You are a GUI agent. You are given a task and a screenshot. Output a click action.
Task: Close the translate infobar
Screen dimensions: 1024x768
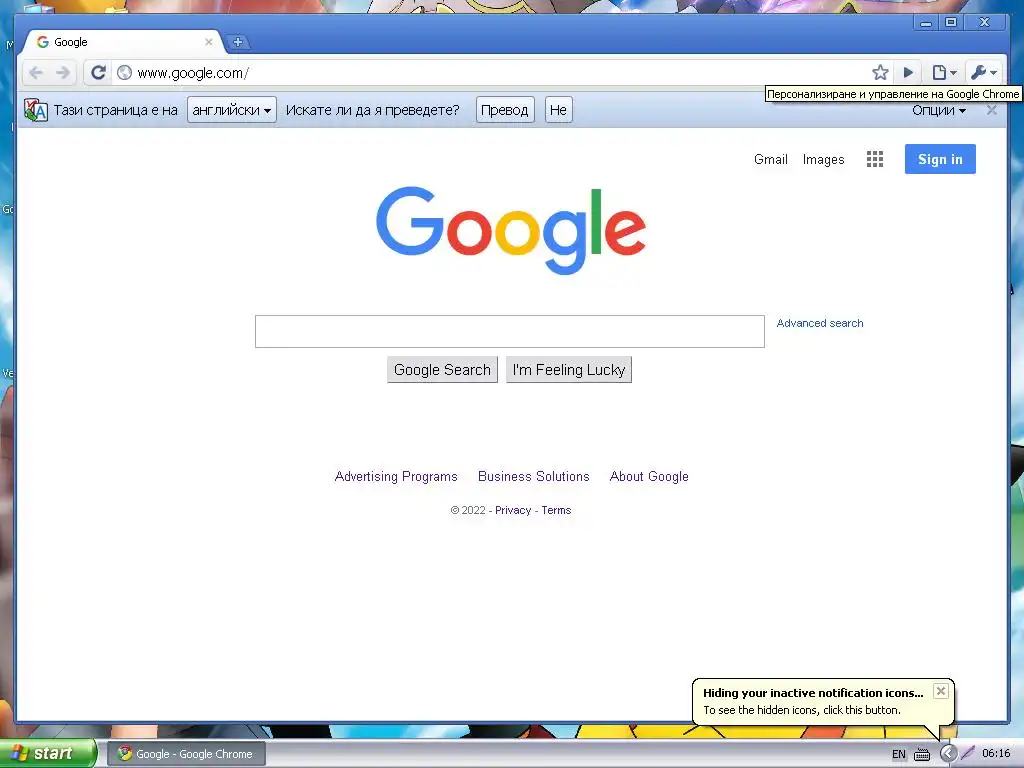point(991,110)
